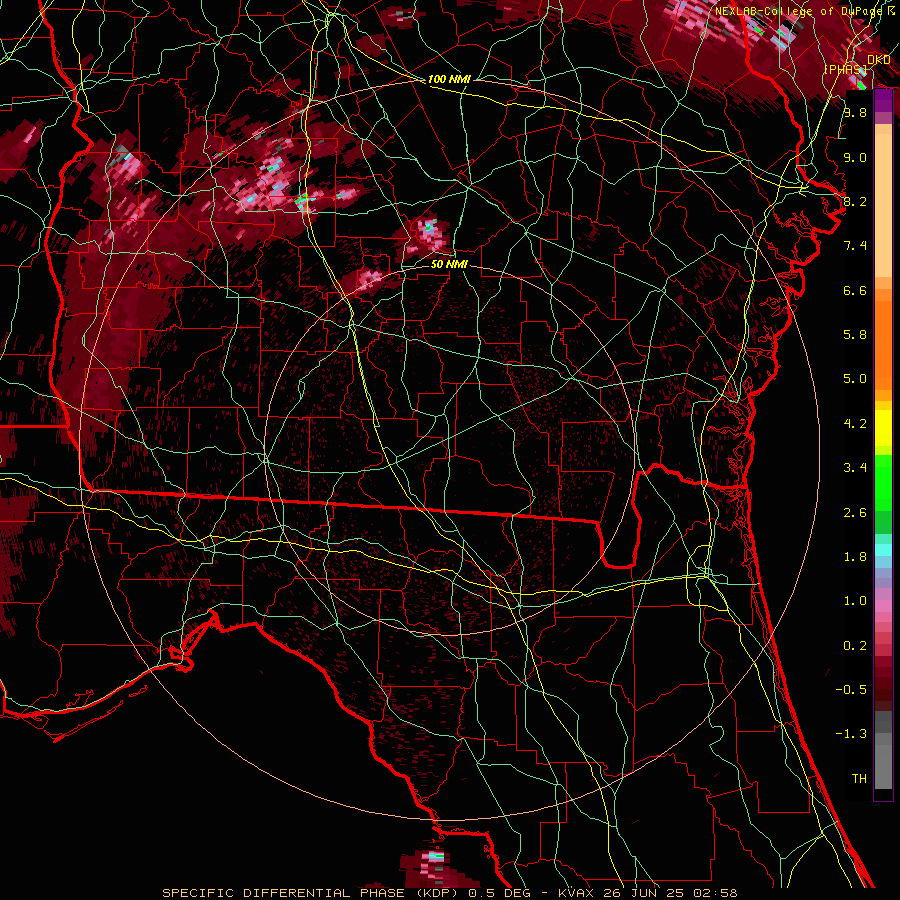Select the 9.0 value on the legend

tap(855, 157)
